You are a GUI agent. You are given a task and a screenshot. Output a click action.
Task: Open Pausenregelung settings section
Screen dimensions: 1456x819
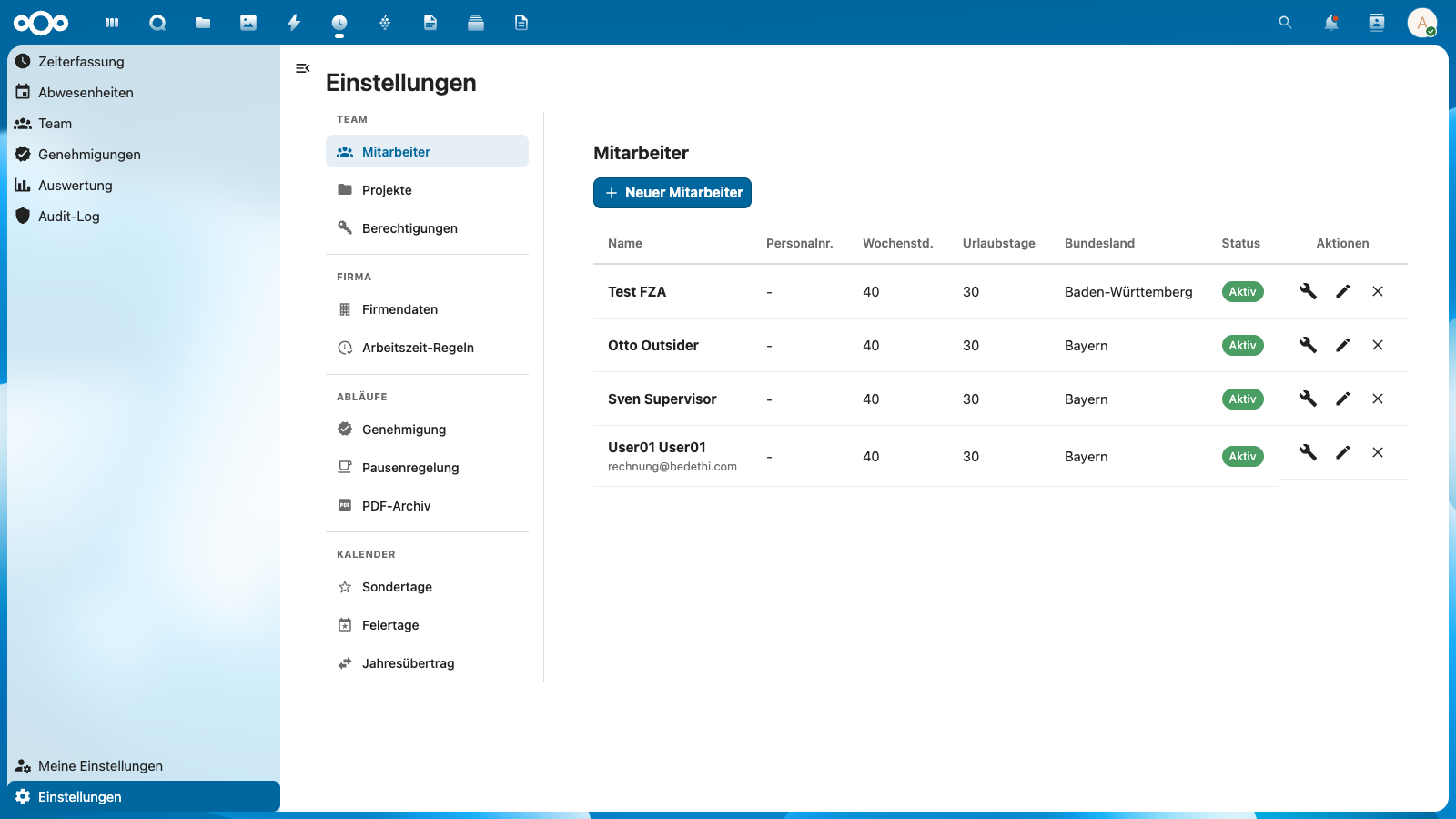[x=427, y=468]
